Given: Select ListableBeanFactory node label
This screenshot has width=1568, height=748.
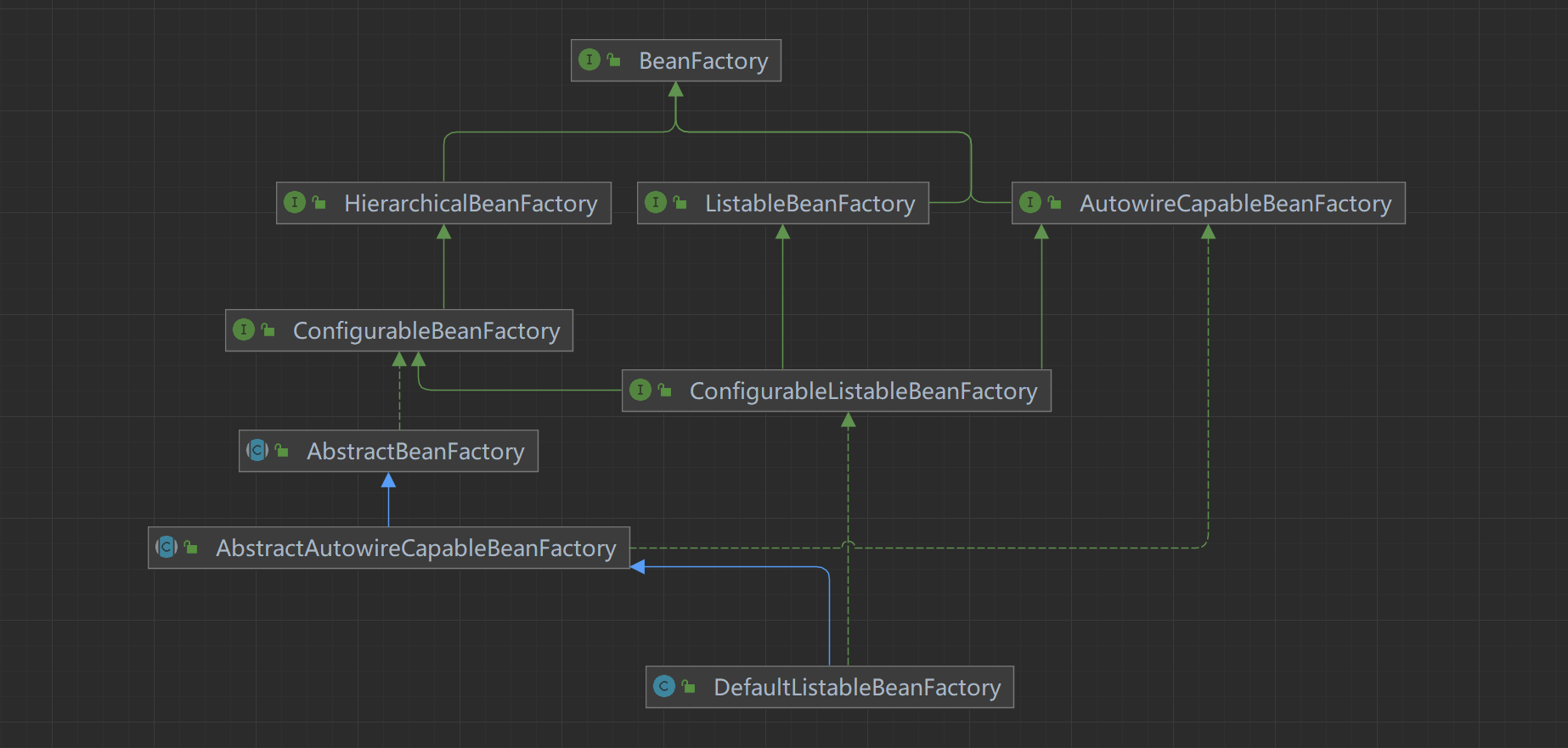Looking at the screenshot, I should (x=809, y=204).
